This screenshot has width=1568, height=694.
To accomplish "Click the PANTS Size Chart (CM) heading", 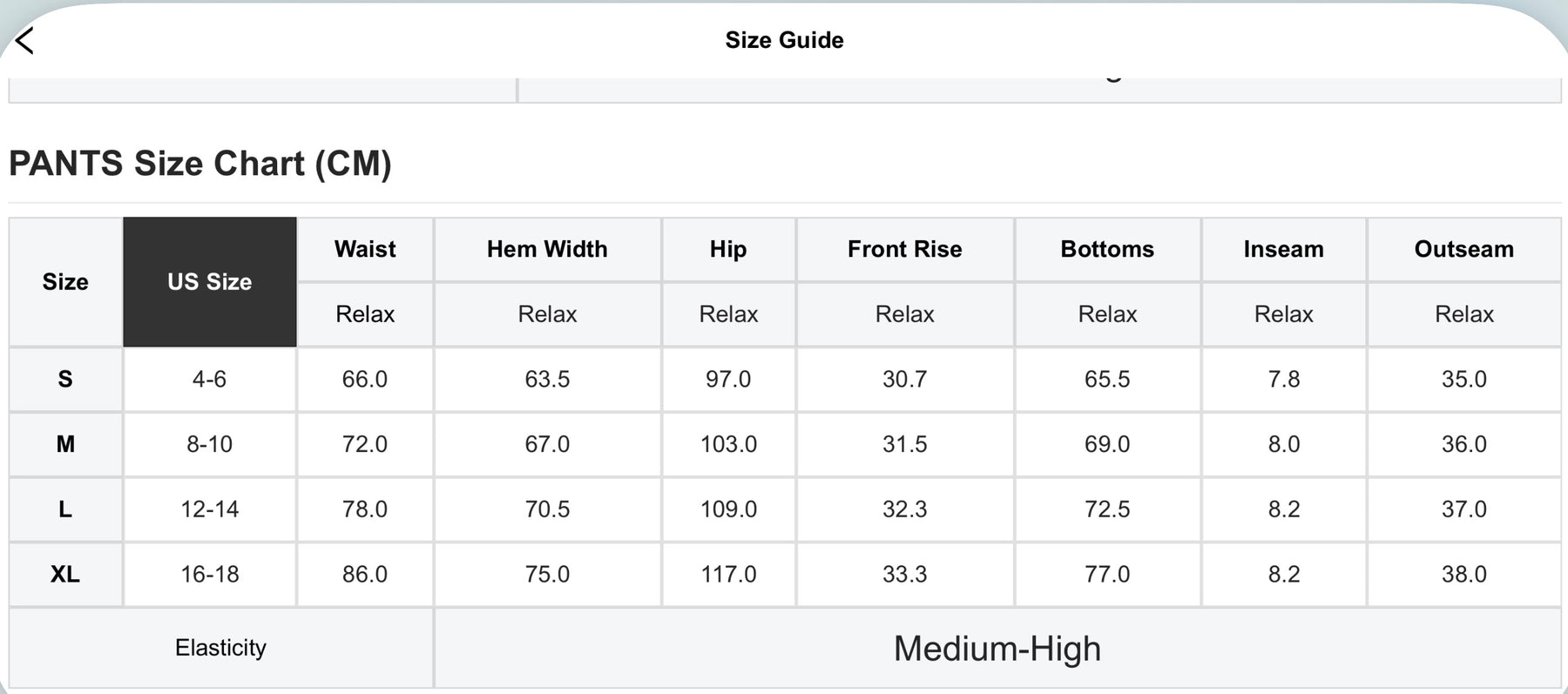I will tap(200, 164).
